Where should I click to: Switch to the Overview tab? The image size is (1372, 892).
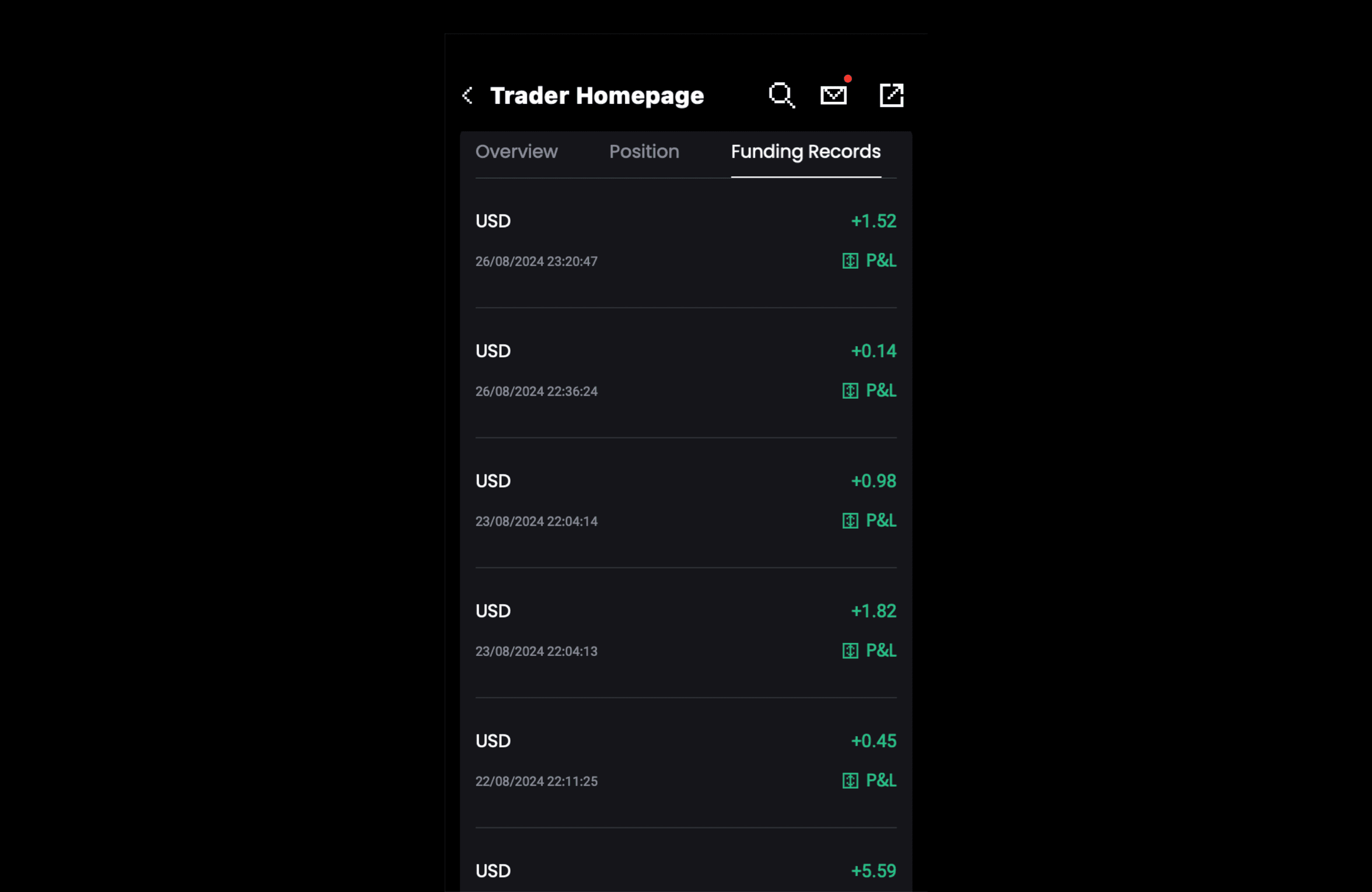click(517, 152)
